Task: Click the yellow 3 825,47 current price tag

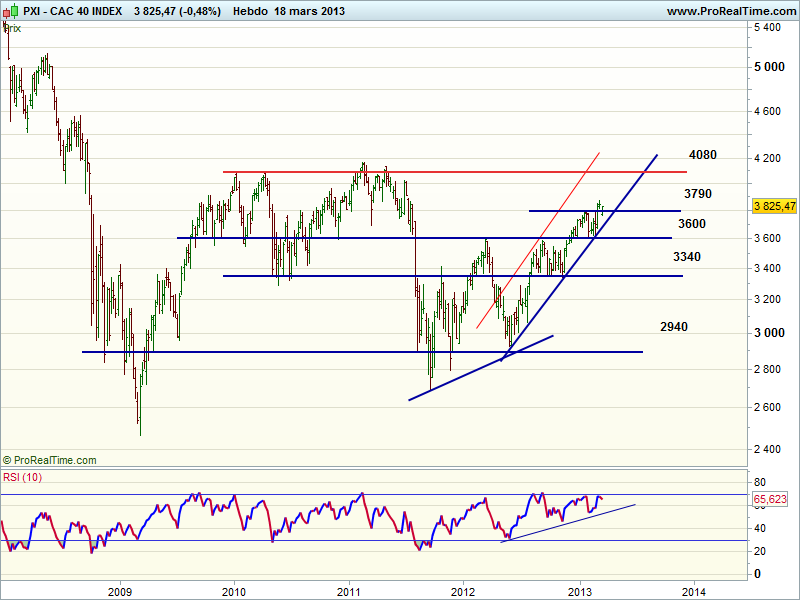Action: [x=774, y=206]
